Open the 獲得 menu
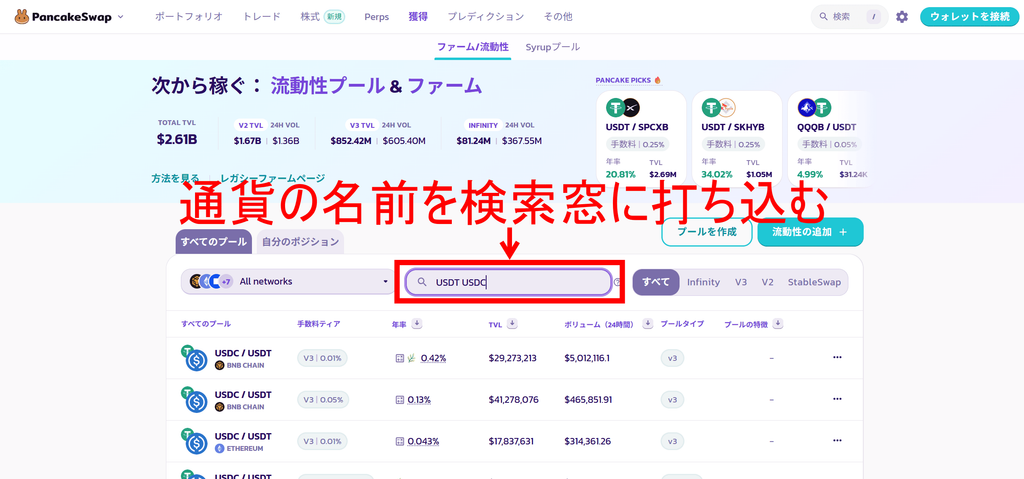Image resolution: width=1024 pixels, height=479 pixels. 418,17
